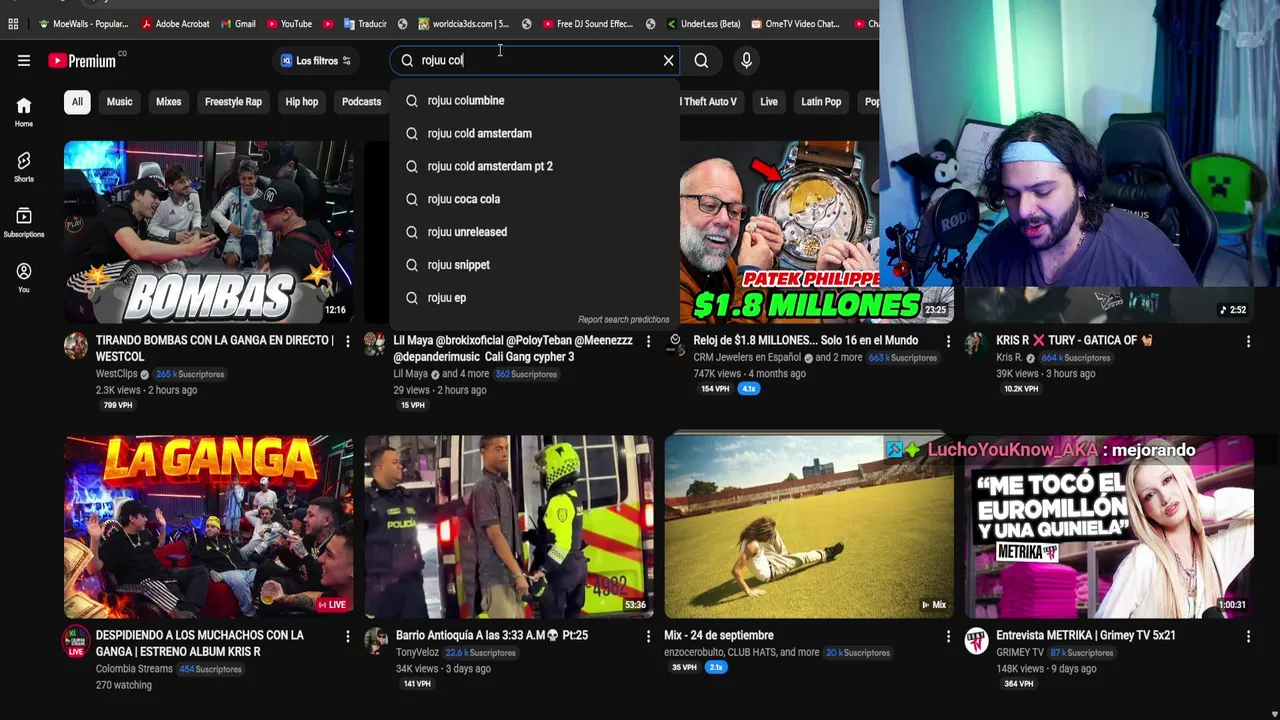
Task: Start voice search with microphone
Action: 746,60
